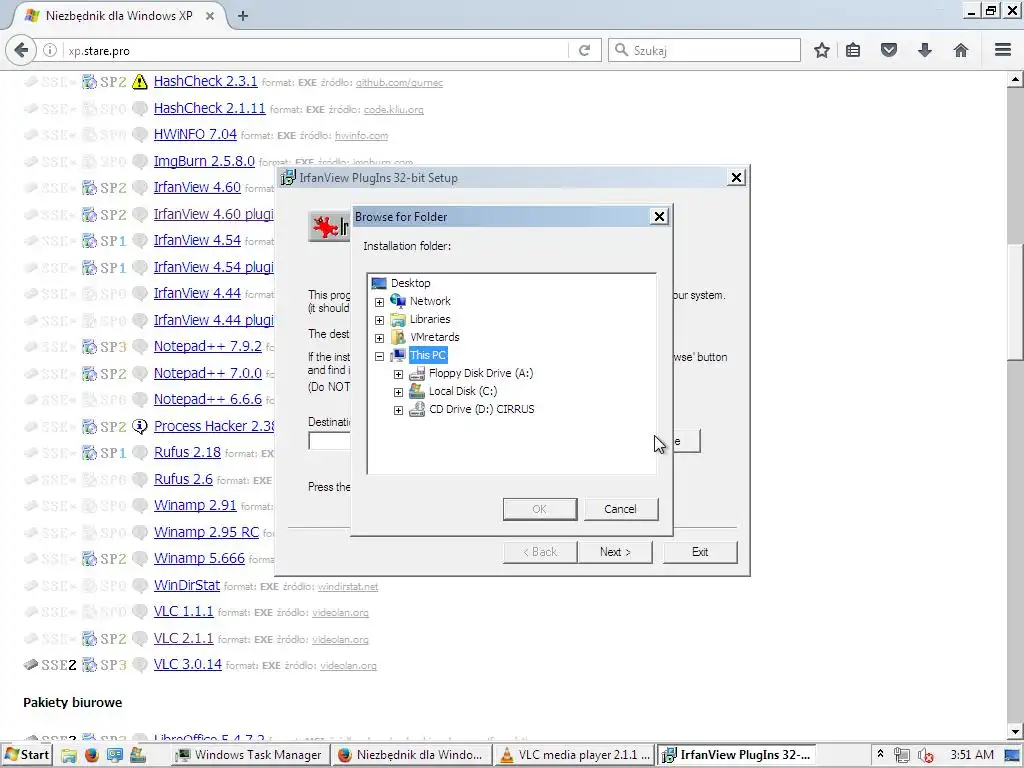Click warning icon beside HashCheck 2.3.1
Screen dimensions: 1024x768
tap(140, 82)
